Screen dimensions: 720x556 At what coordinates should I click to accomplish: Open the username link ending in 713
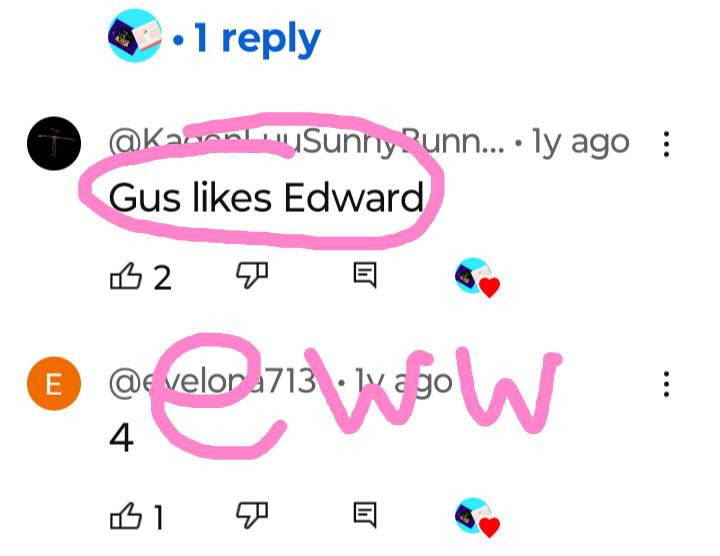click(213, 382)
